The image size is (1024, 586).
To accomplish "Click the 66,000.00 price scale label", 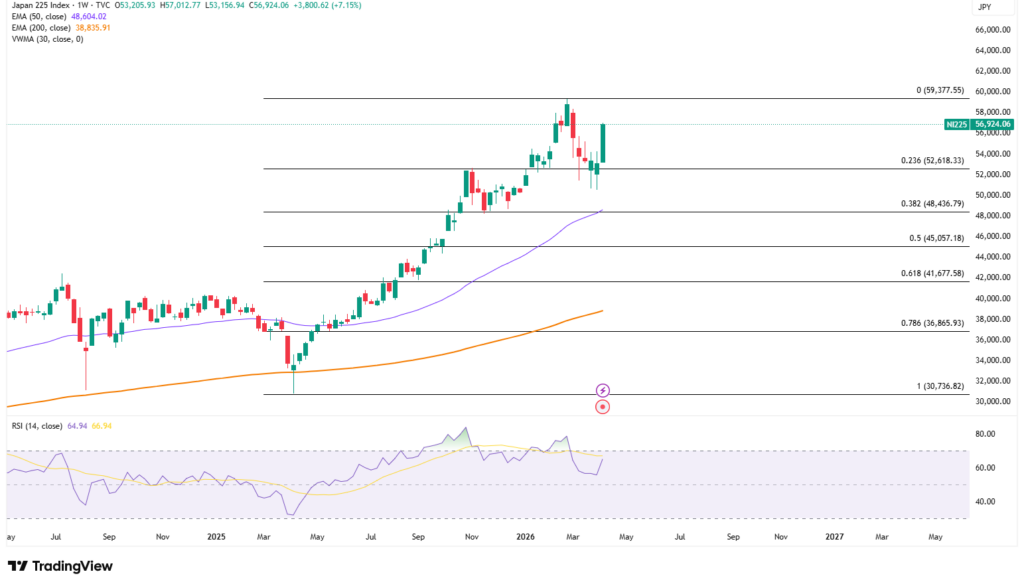I will click(992, 31).
